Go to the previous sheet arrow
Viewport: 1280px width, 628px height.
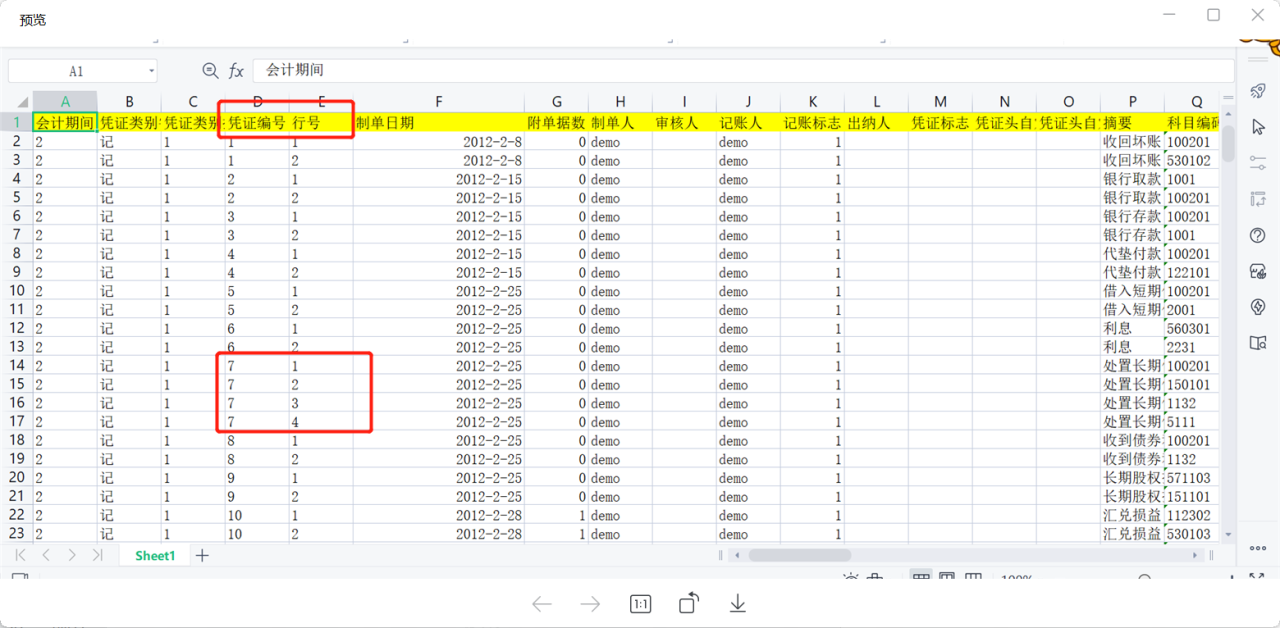46,555
